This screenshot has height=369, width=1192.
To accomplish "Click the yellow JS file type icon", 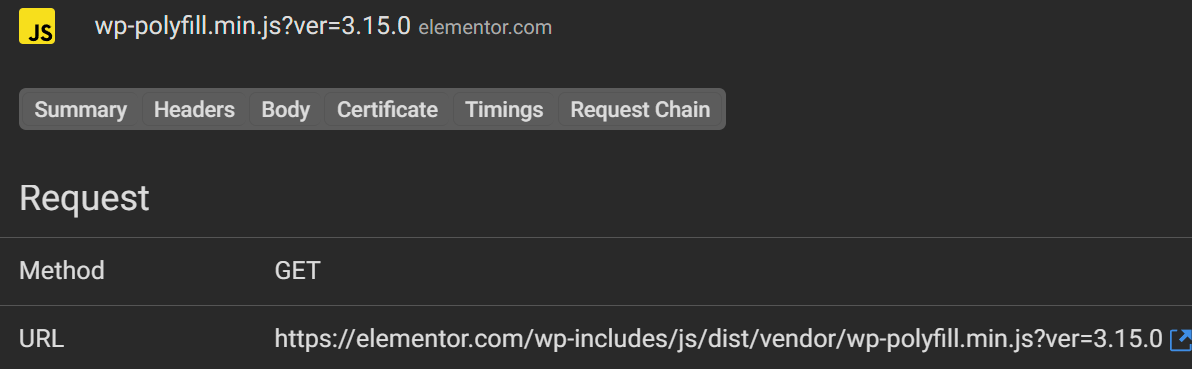I will click(36, 27).
